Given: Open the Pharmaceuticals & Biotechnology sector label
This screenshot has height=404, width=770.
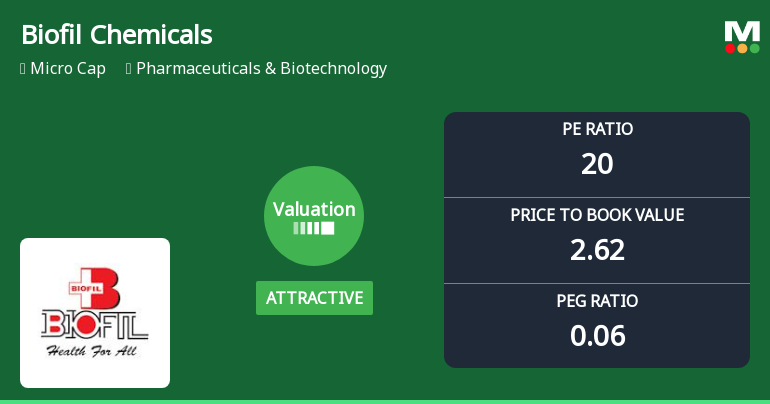Looking at the screenshot, I should tap(261, 69).
